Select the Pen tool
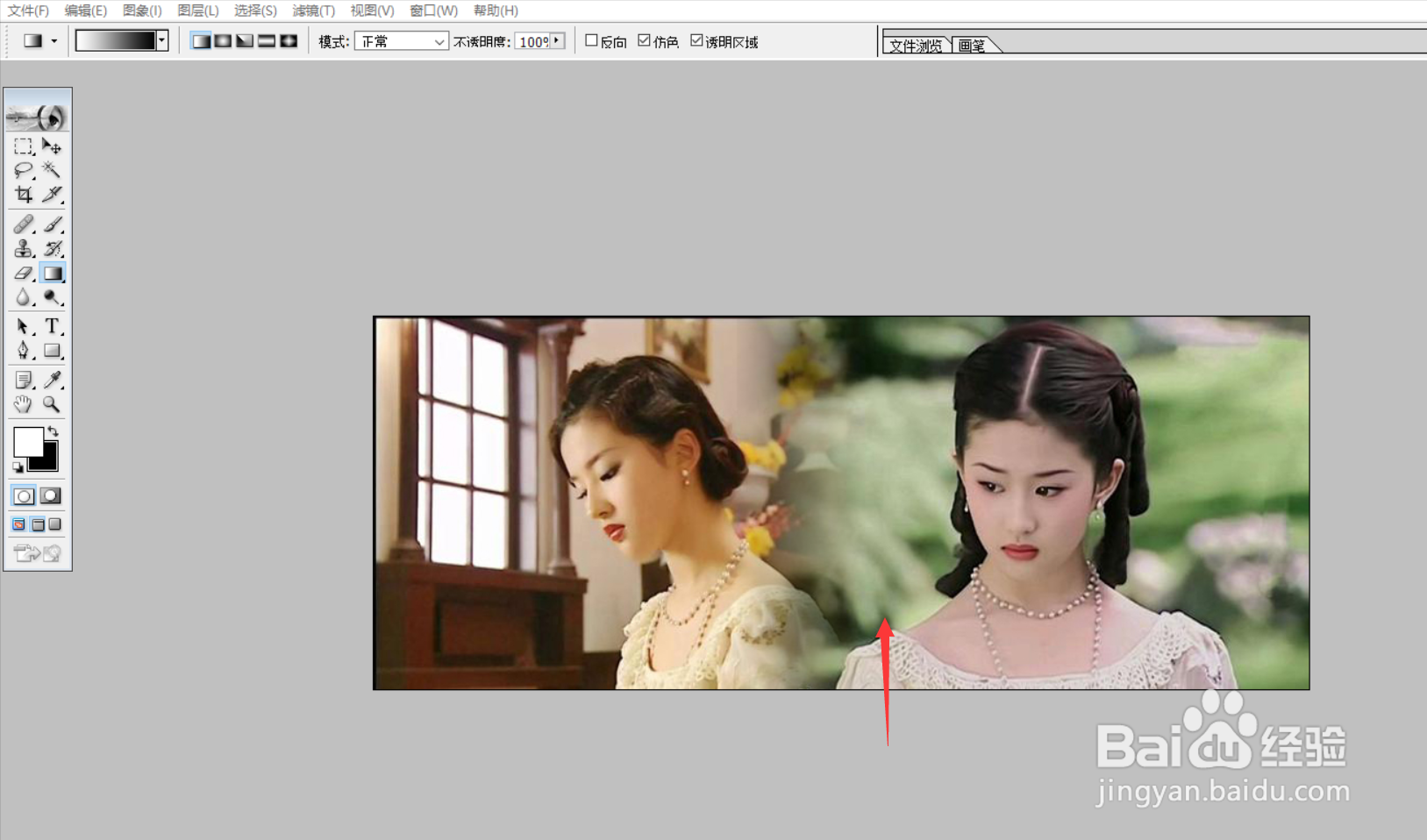The height and width of the screenshot is (840, 1427). click(24, 351)
